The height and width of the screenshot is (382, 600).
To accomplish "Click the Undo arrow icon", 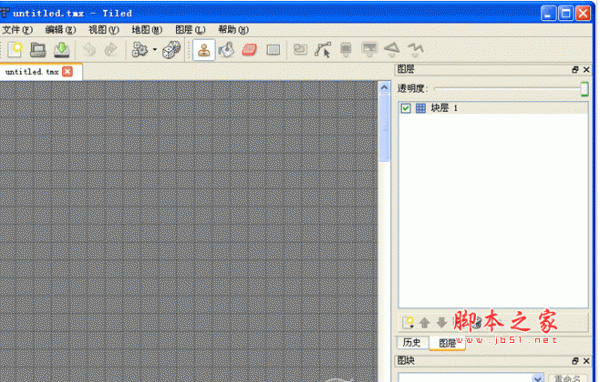I will tap(90, 50).
